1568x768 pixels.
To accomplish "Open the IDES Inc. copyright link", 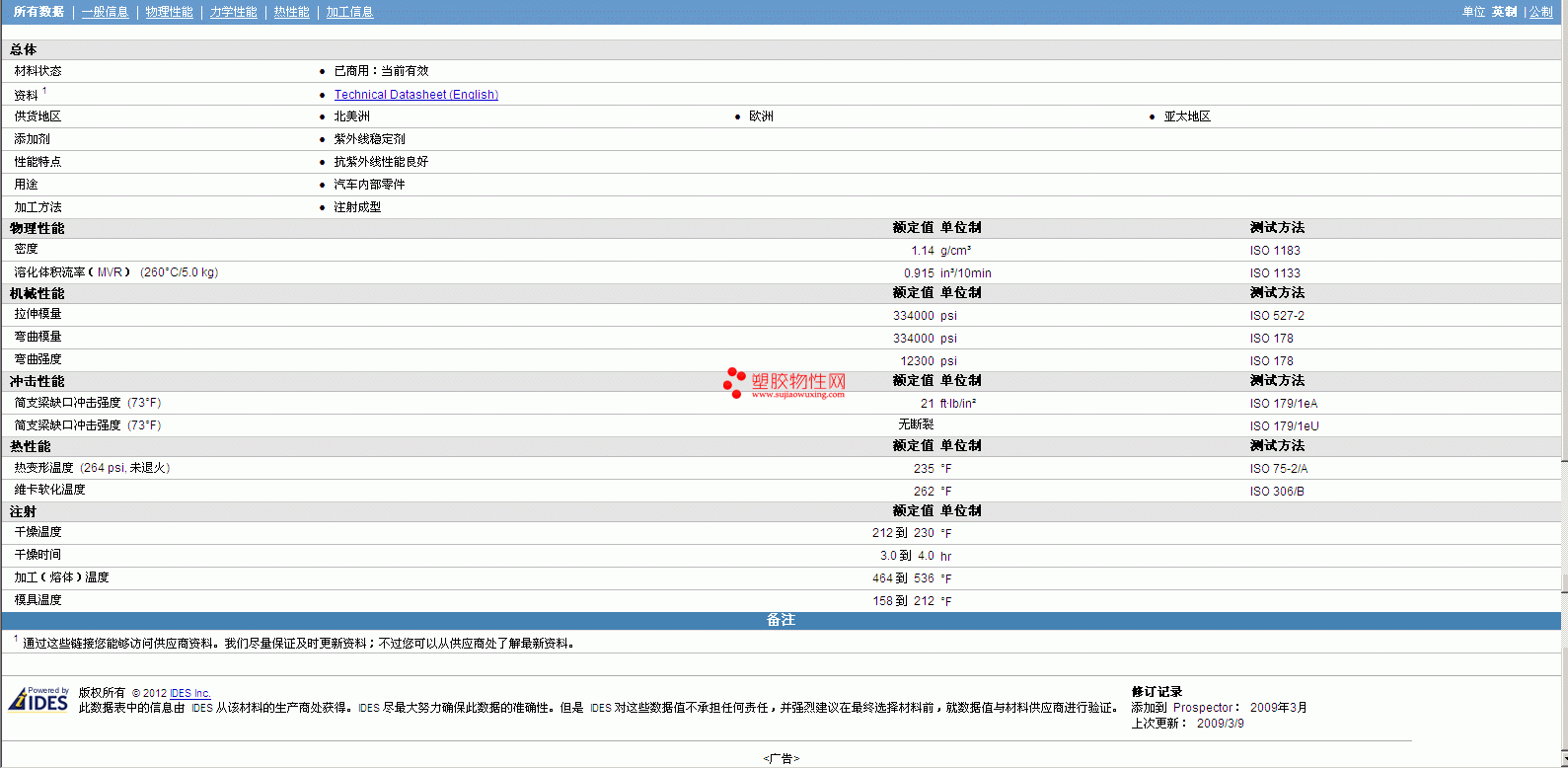I will [190, 693].
